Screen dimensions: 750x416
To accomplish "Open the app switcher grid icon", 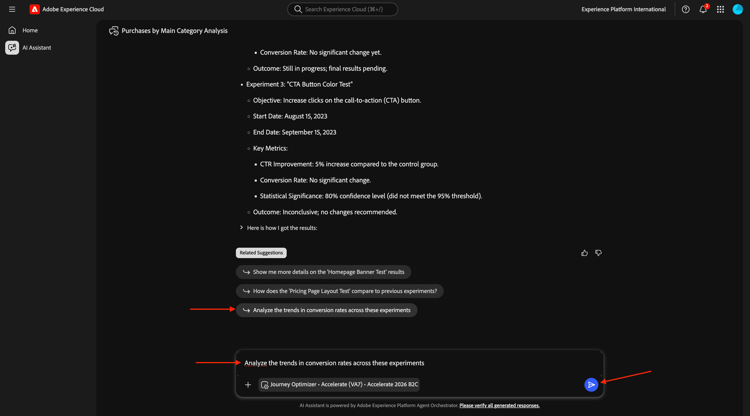I will tap(720, 9).
